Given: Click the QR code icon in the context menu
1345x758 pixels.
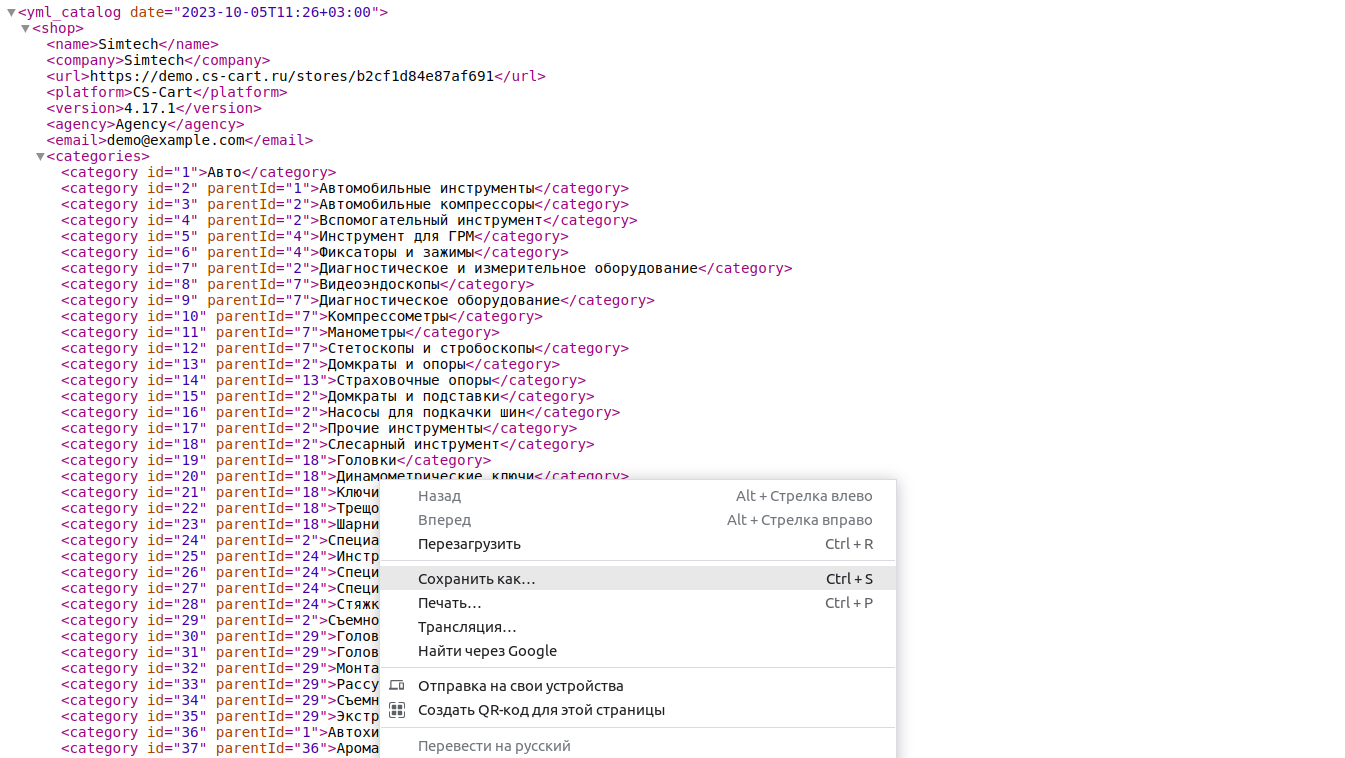Looking at the screenshot, I should pyautogui.click(x=397, y=710).
